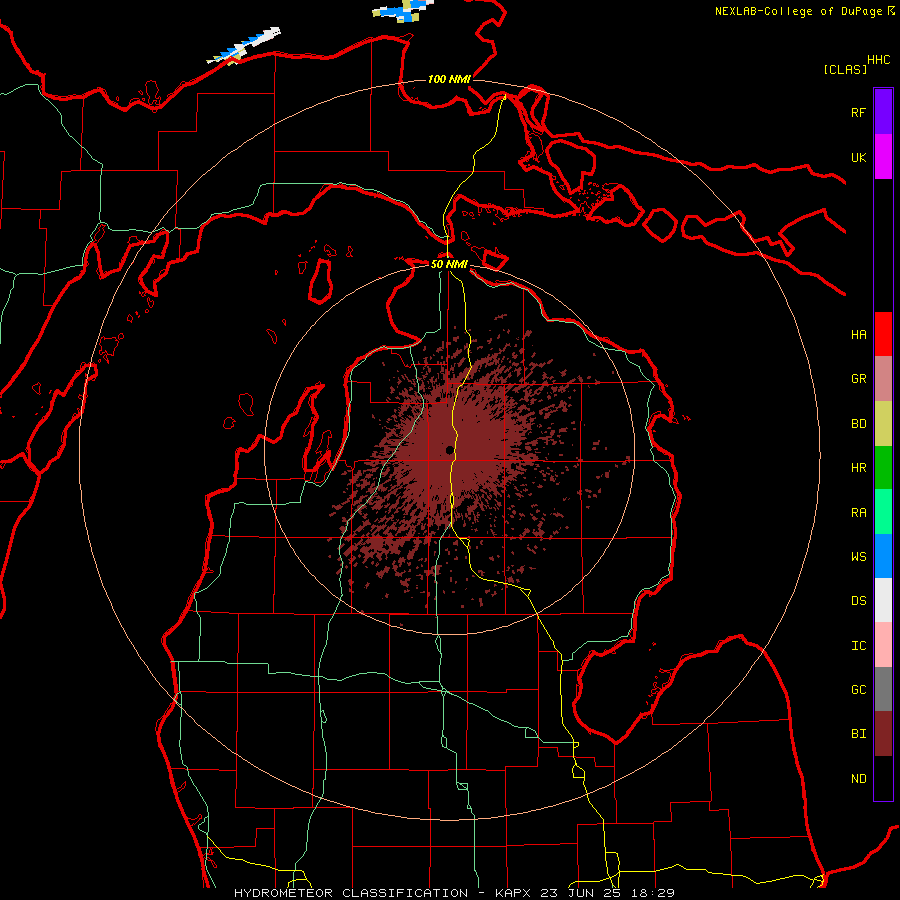Click the 'BI' legend label
This screenshot has width=900, height=900.
pos(858,734)
